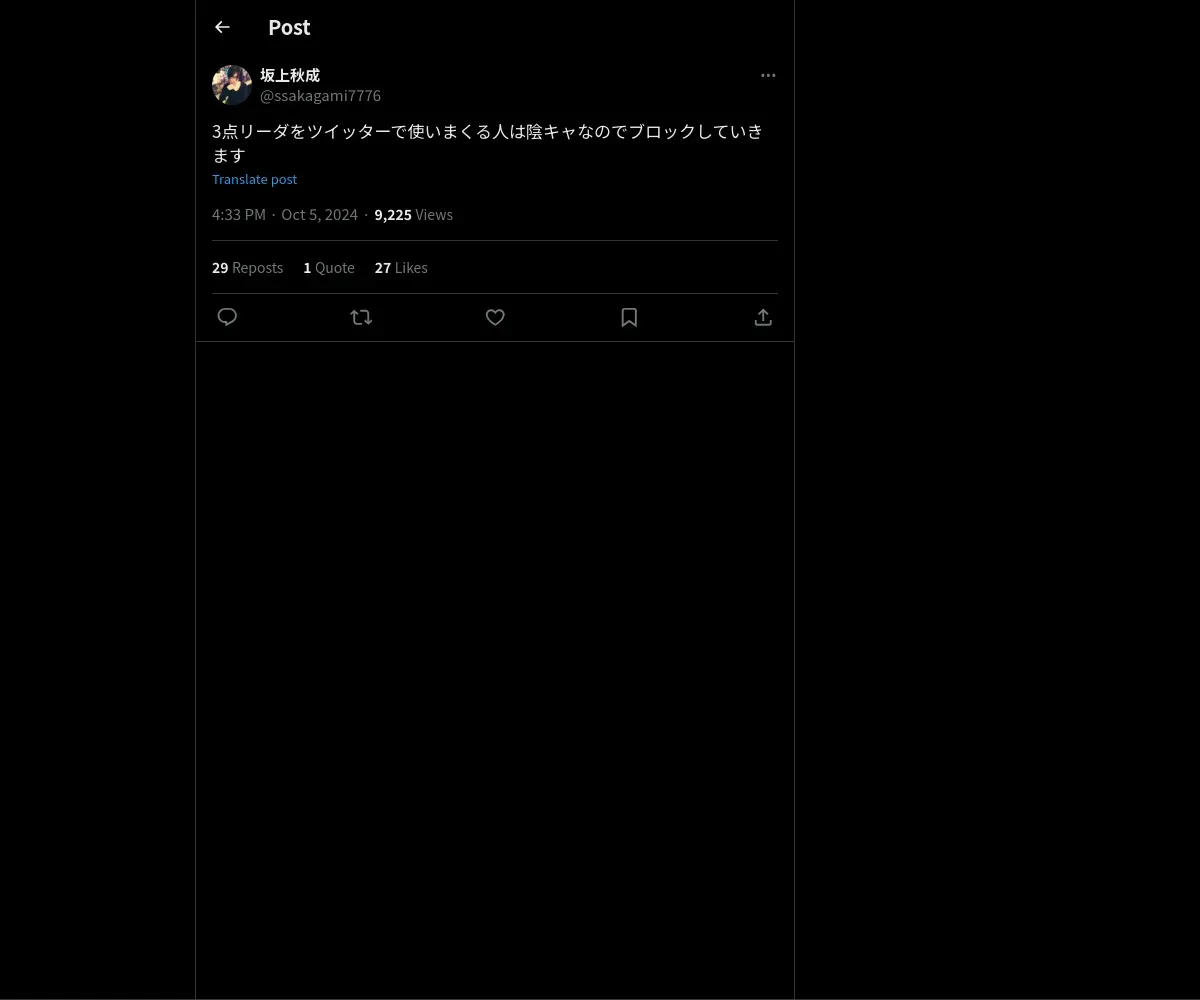Image resolution: width=1200 pixels, height=1000 pixels.
Task: Click the 9,225 Views count
Action: point(413,215)
